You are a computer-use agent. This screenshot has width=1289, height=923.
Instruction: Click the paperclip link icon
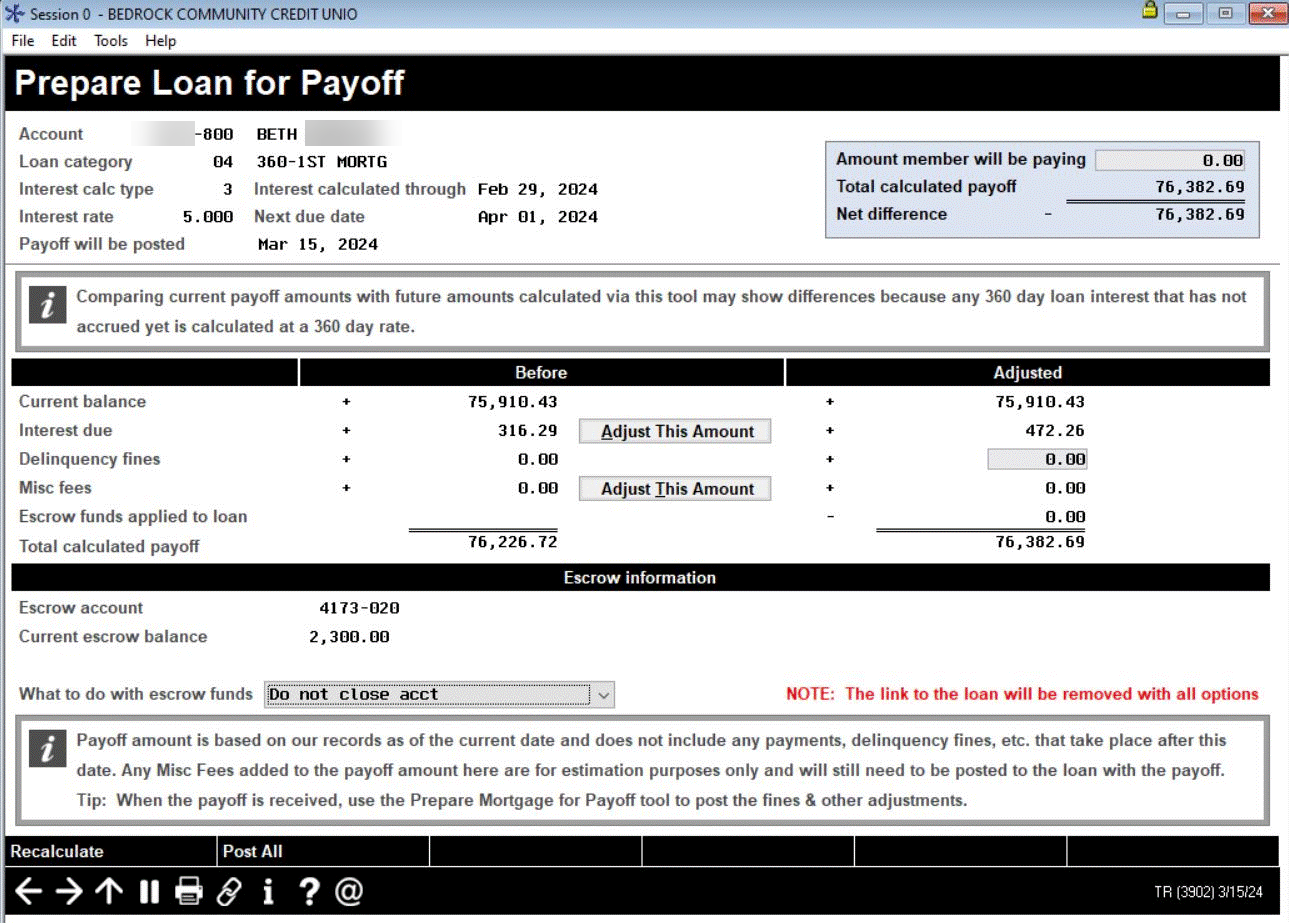pos(229,891)
